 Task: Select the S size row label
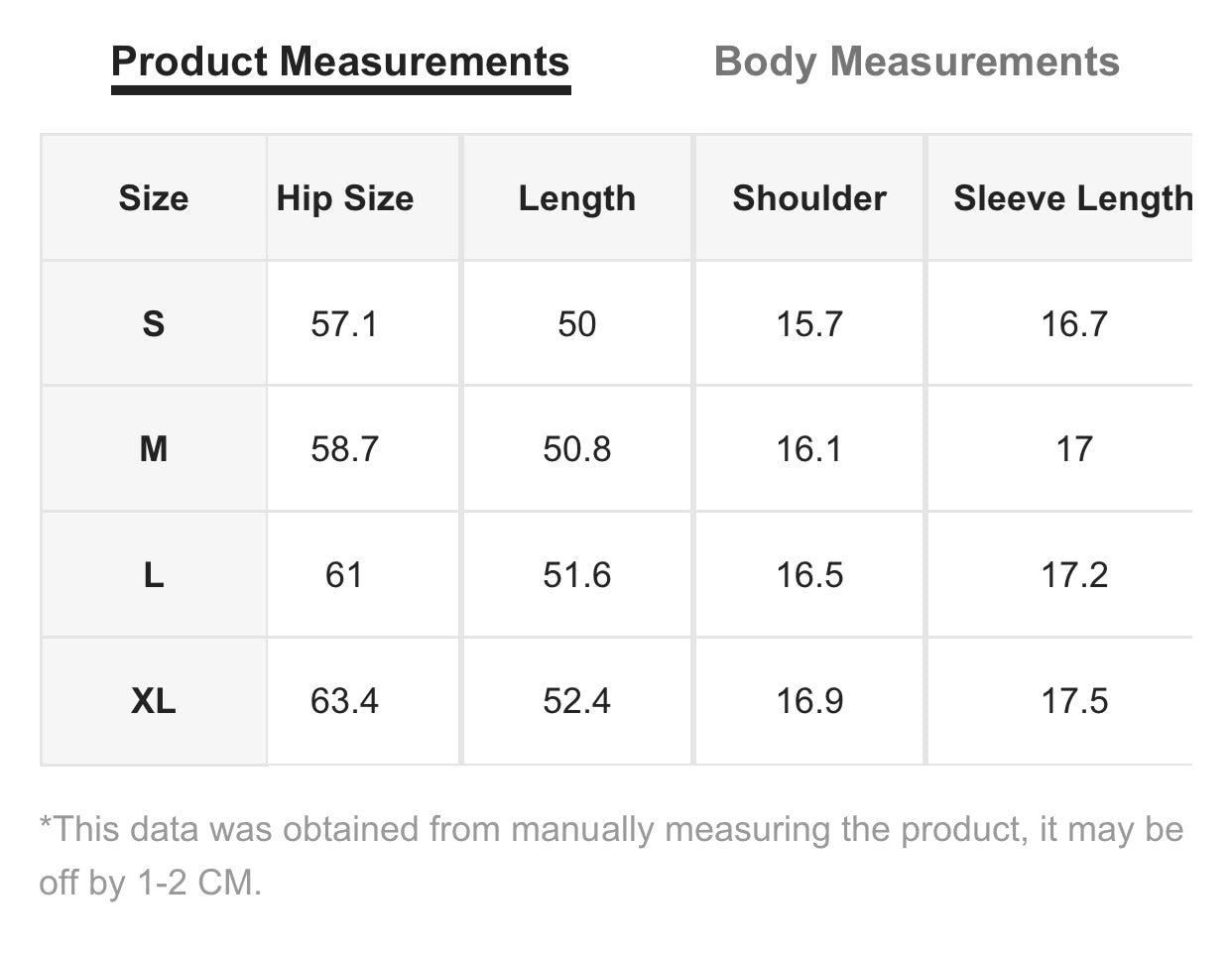(154, 324)
